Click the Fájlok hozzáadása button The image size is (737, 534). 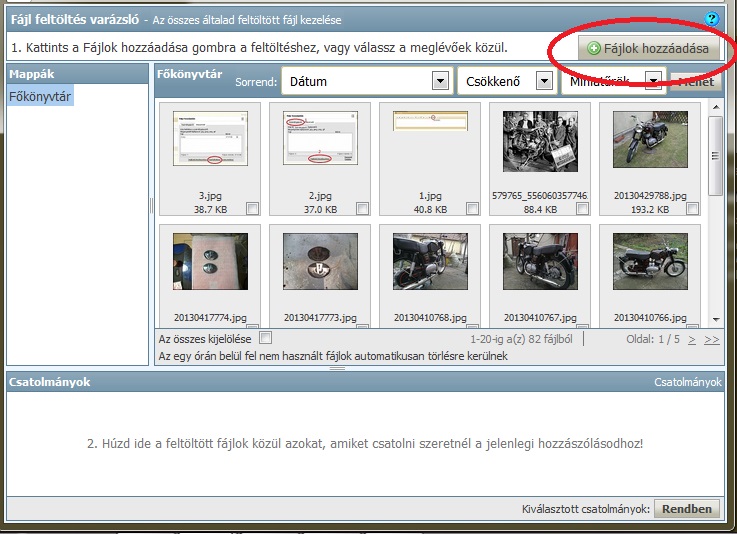tap(648, 48)
